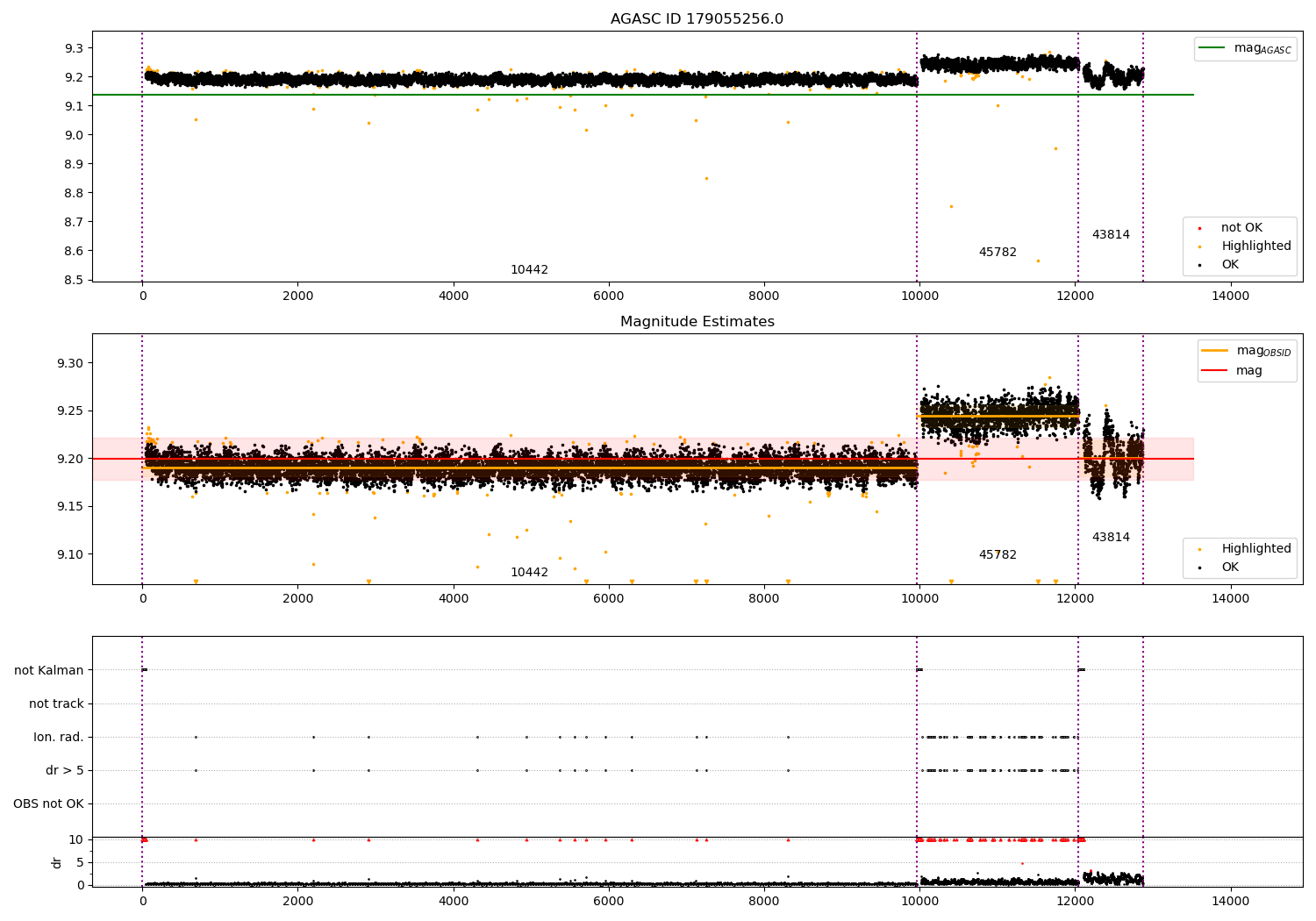Click the '10' tick on the dr axis
The height and width of the screenshot is (921, 1316).
pyautogui.click(x=76, y=840)
